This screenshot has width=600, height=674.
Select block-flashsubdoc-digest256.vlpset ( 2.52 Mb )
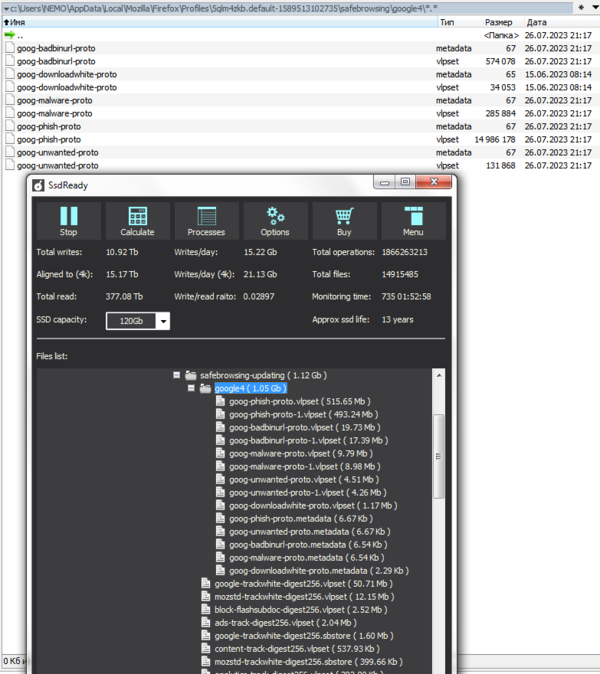[301, 610]
